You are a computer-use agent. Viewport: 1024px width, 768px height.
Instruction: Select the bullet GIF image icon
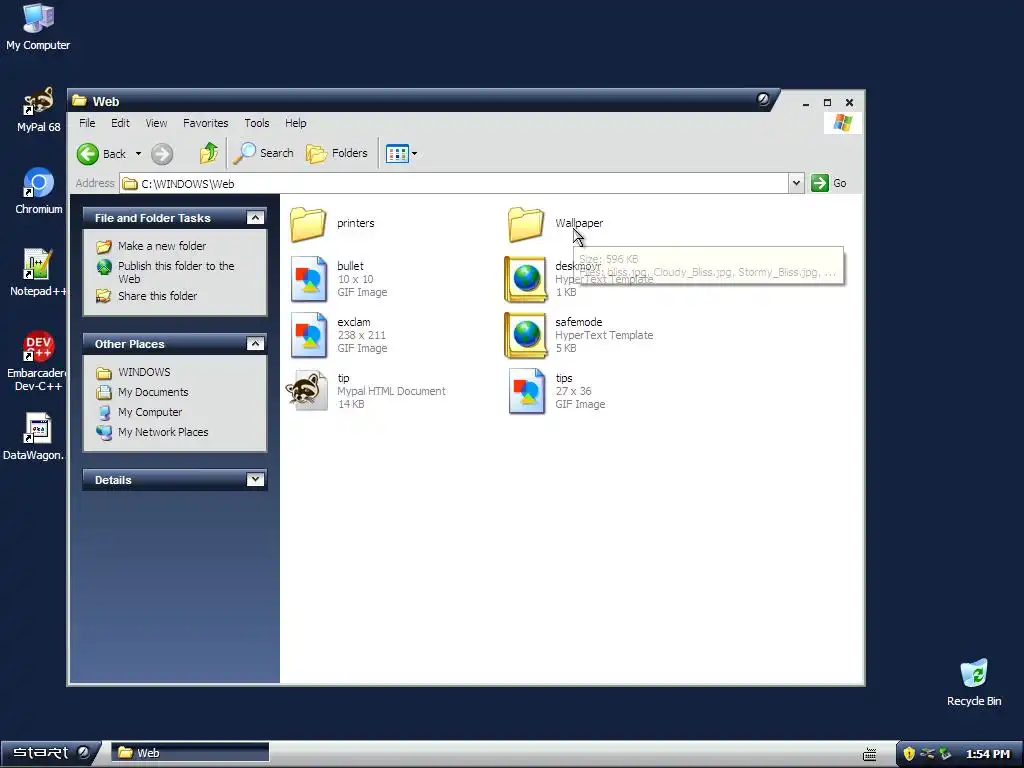308,280
